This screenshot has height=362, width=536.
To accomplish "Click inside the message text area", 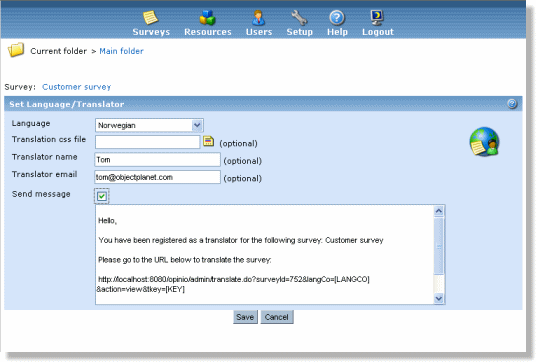I will pyautogui.click(x=264, y=254).
